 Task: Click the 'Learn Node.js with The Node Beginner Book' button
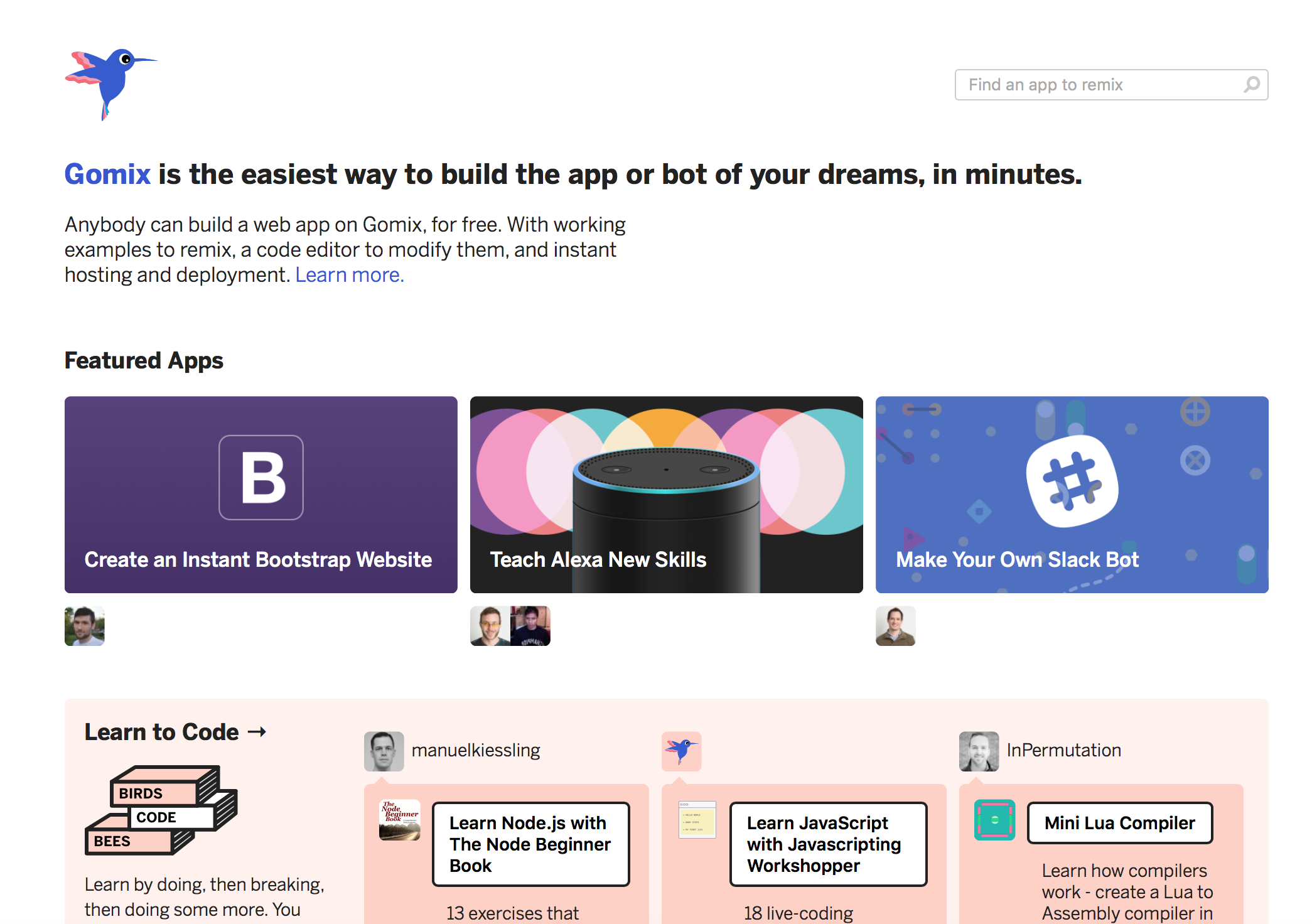[530, 844]
